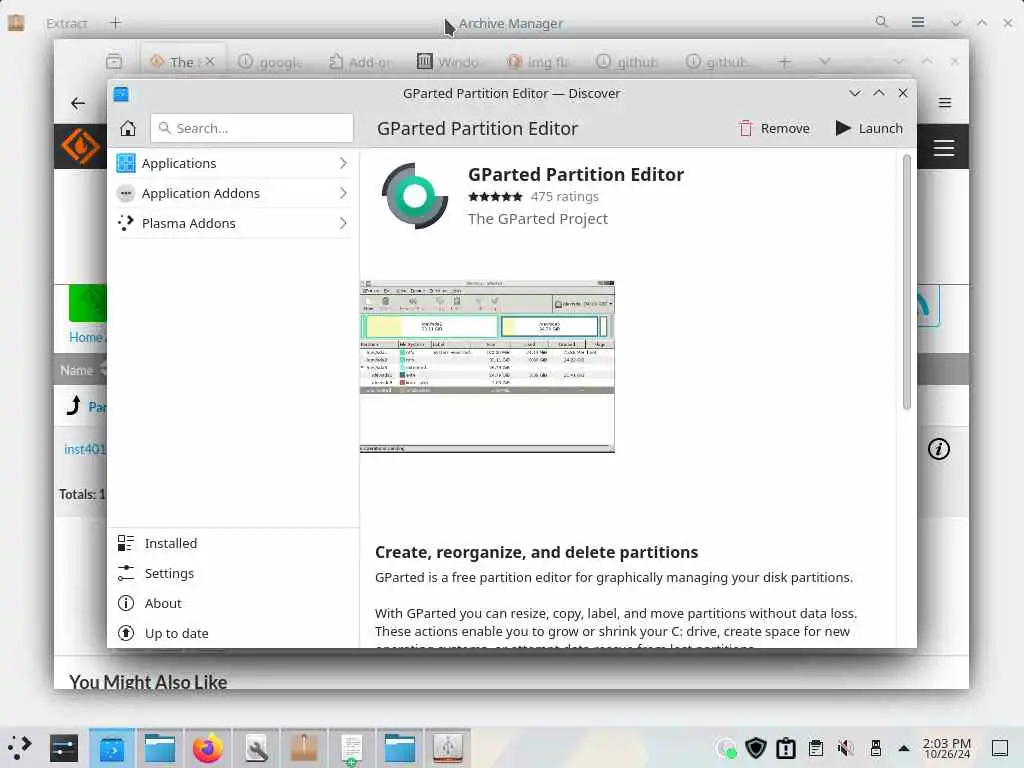Click the Search field in Discover
The image size is (1024, 768).
[x=251, y=128]
